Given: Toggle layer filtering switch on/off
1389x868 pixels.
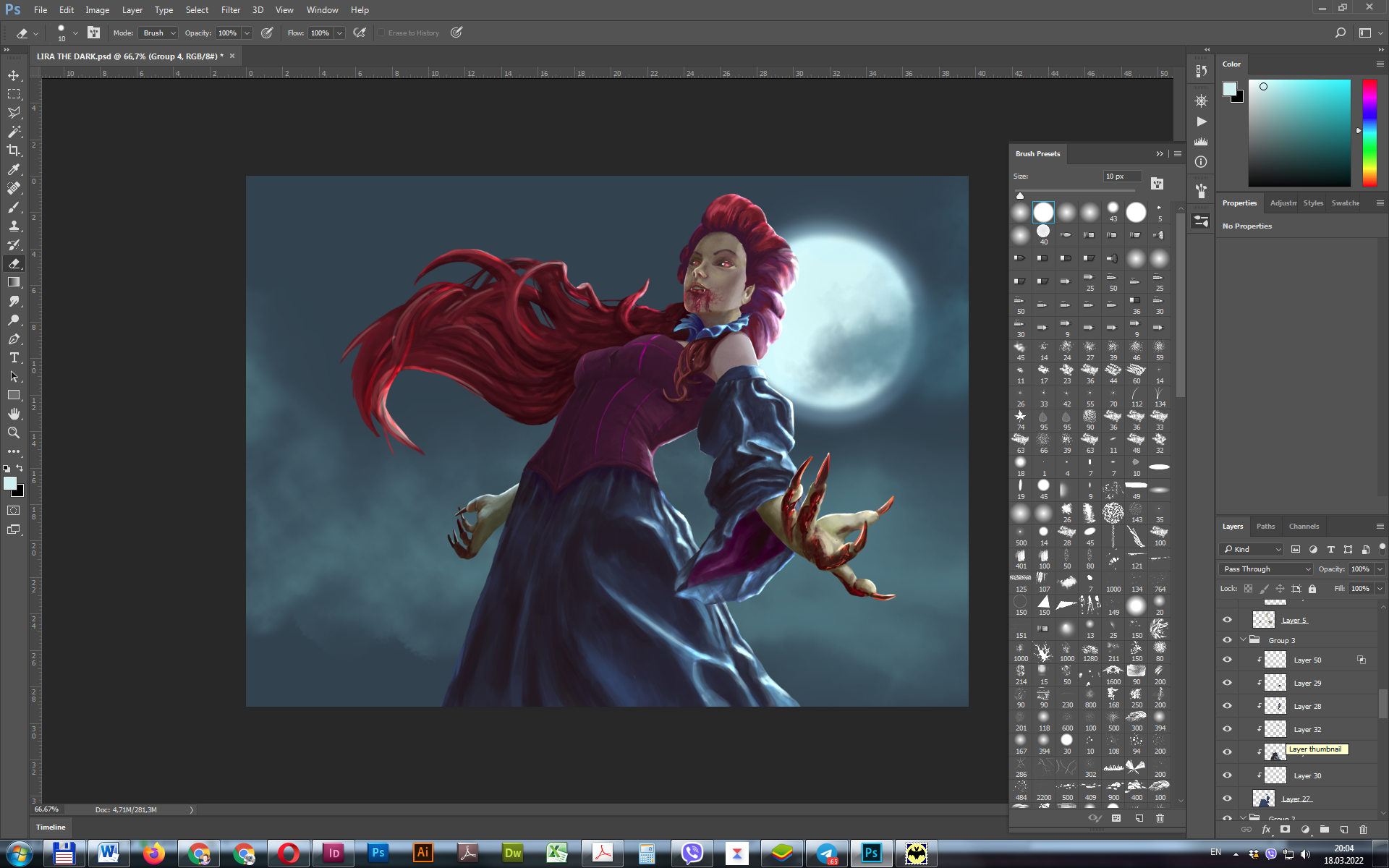Looking at the screenshot, I should 1382,548.
